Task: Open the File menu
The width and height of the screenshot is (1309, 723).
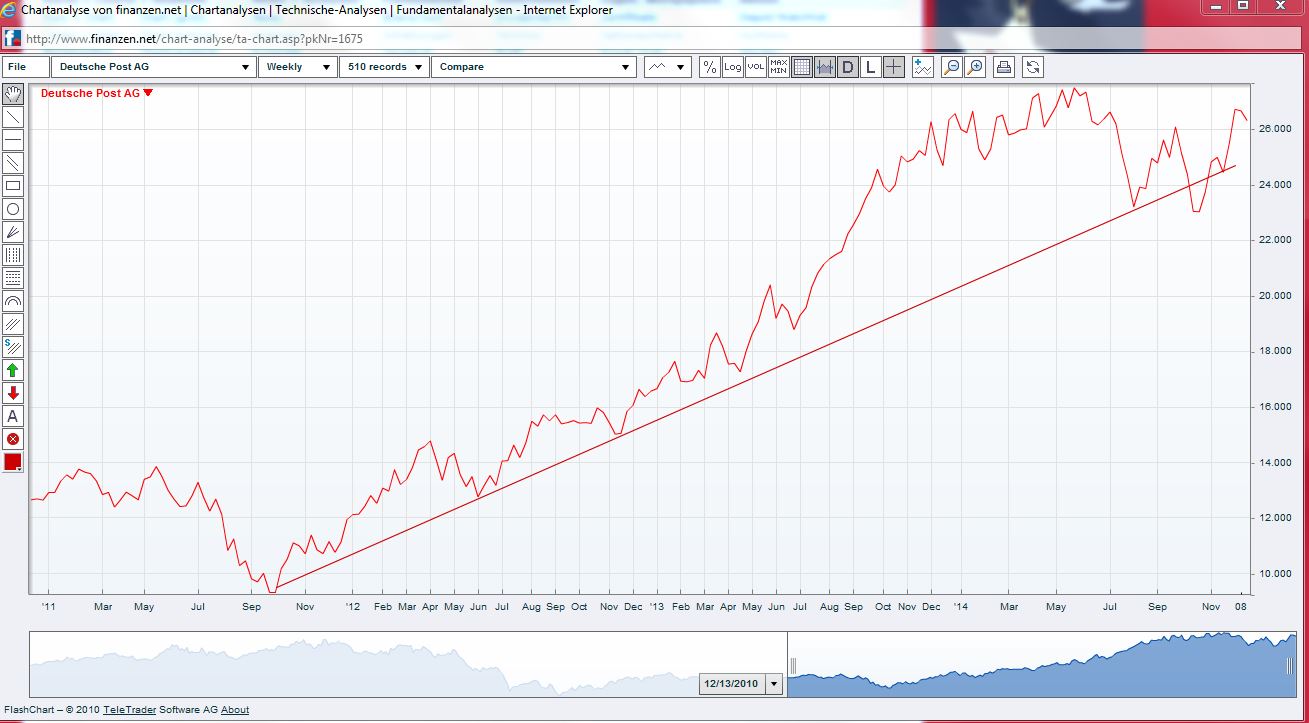Action: click(x=26, y=67)
